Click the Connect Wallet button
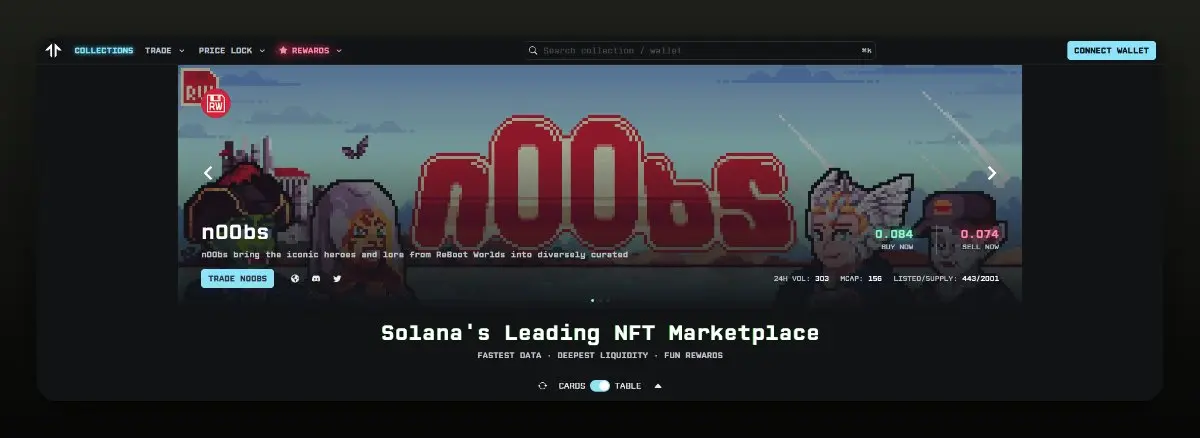 point(1111,50)
